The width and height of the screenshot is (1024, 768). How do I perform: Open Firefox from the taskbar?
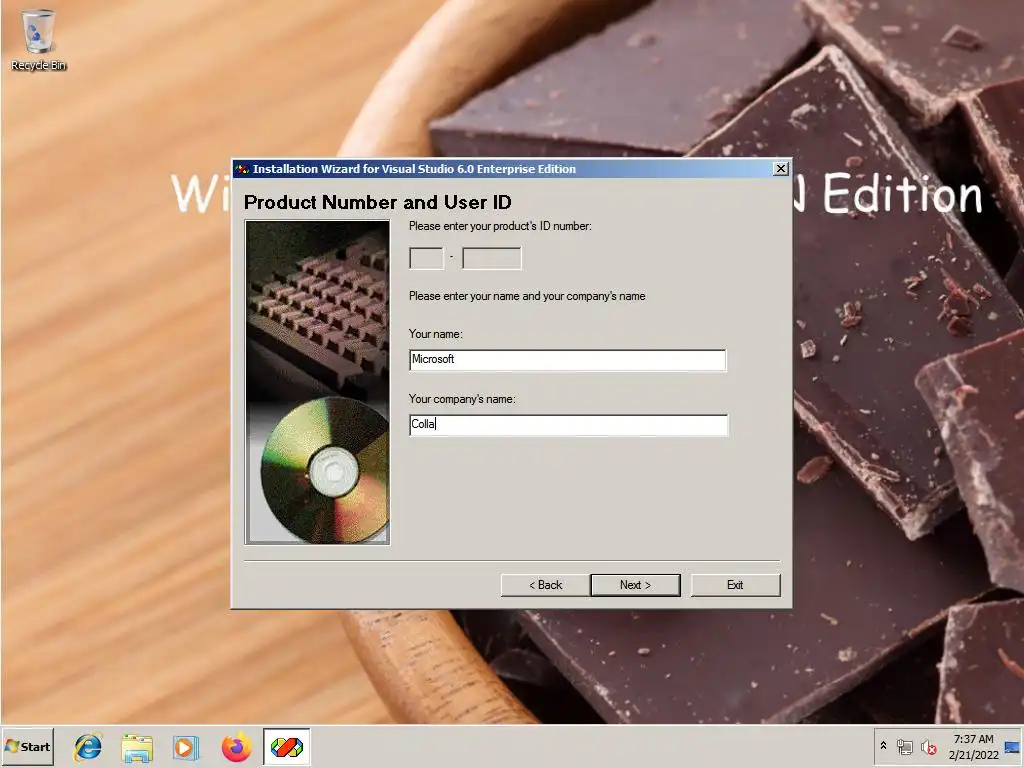(236, 747)
